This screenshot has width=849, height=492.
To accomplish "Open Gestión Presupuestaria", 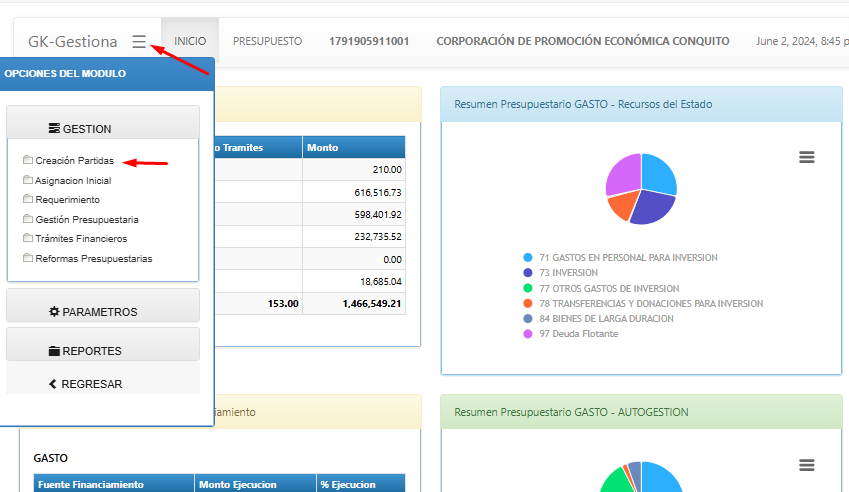I will click(87, 220).
